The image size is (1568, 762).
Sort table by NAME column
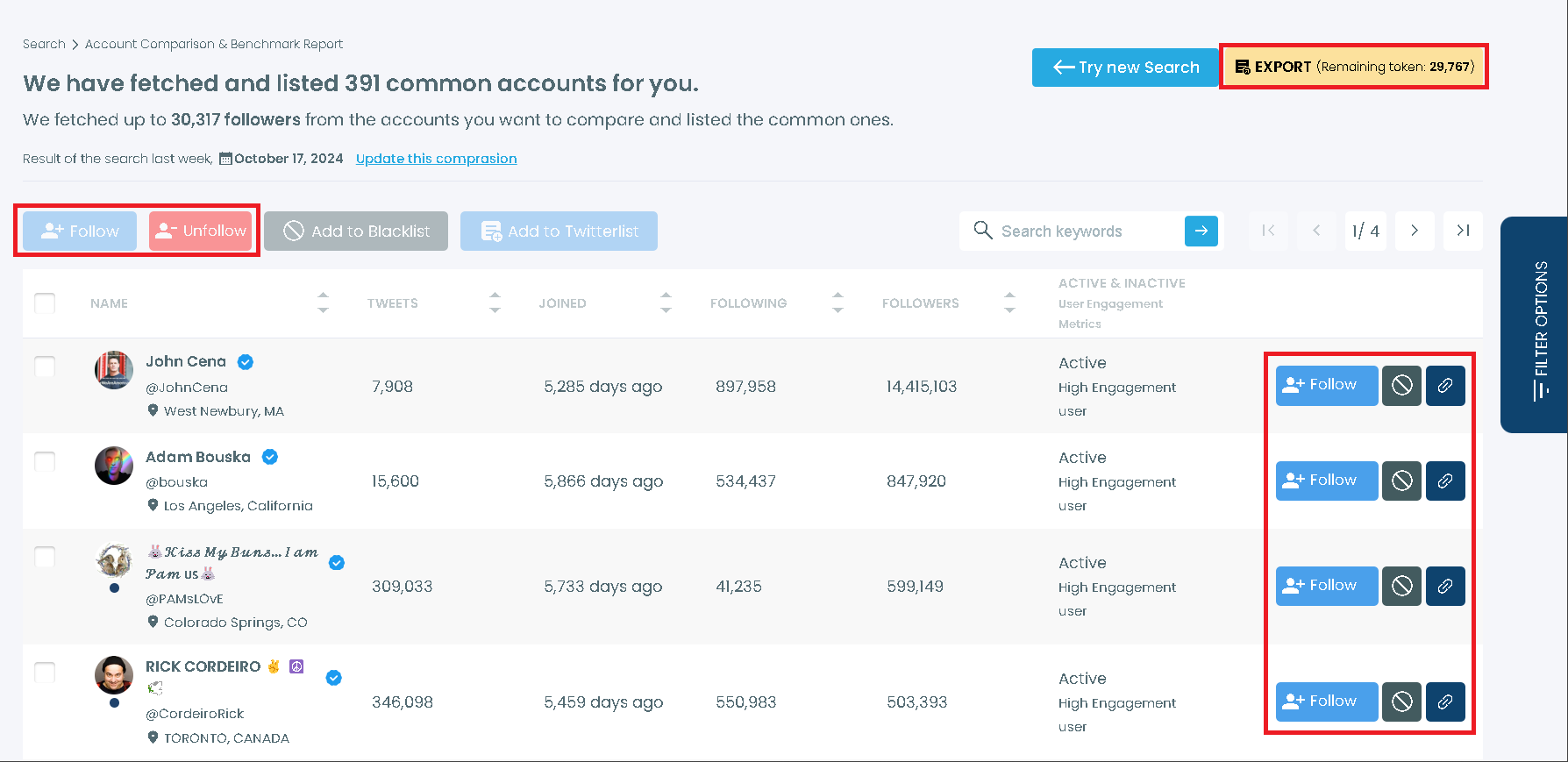(x=323, y=303)
